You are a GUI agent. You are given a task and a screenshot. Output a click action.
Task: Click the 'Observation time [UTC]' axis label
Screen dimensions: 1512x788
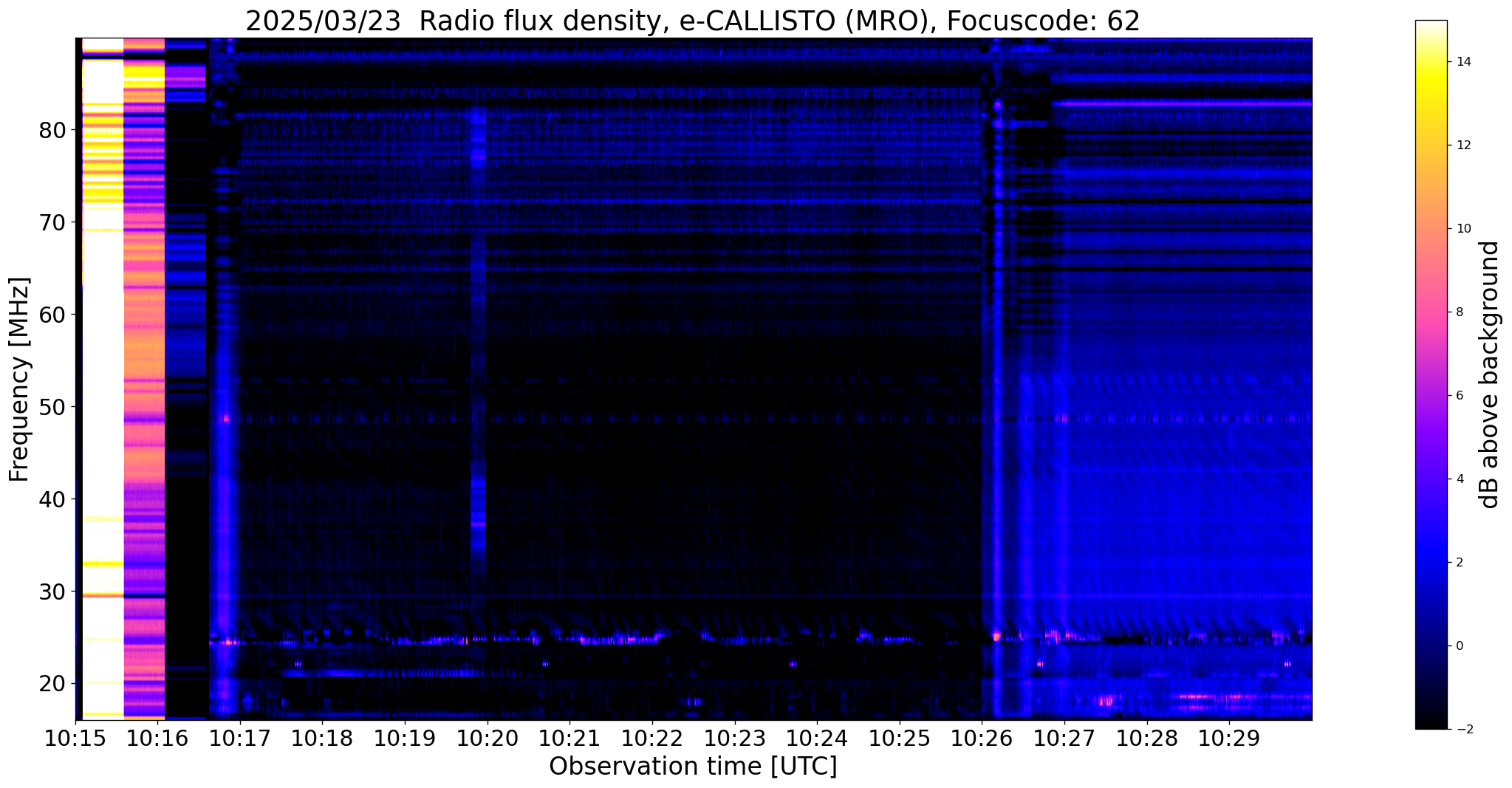pyautogui.click(x=693, y=767)
